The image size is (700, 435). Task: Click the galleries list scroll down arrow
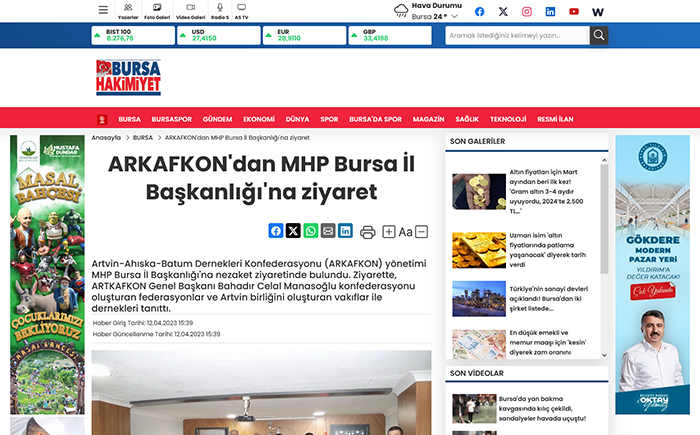604,356
